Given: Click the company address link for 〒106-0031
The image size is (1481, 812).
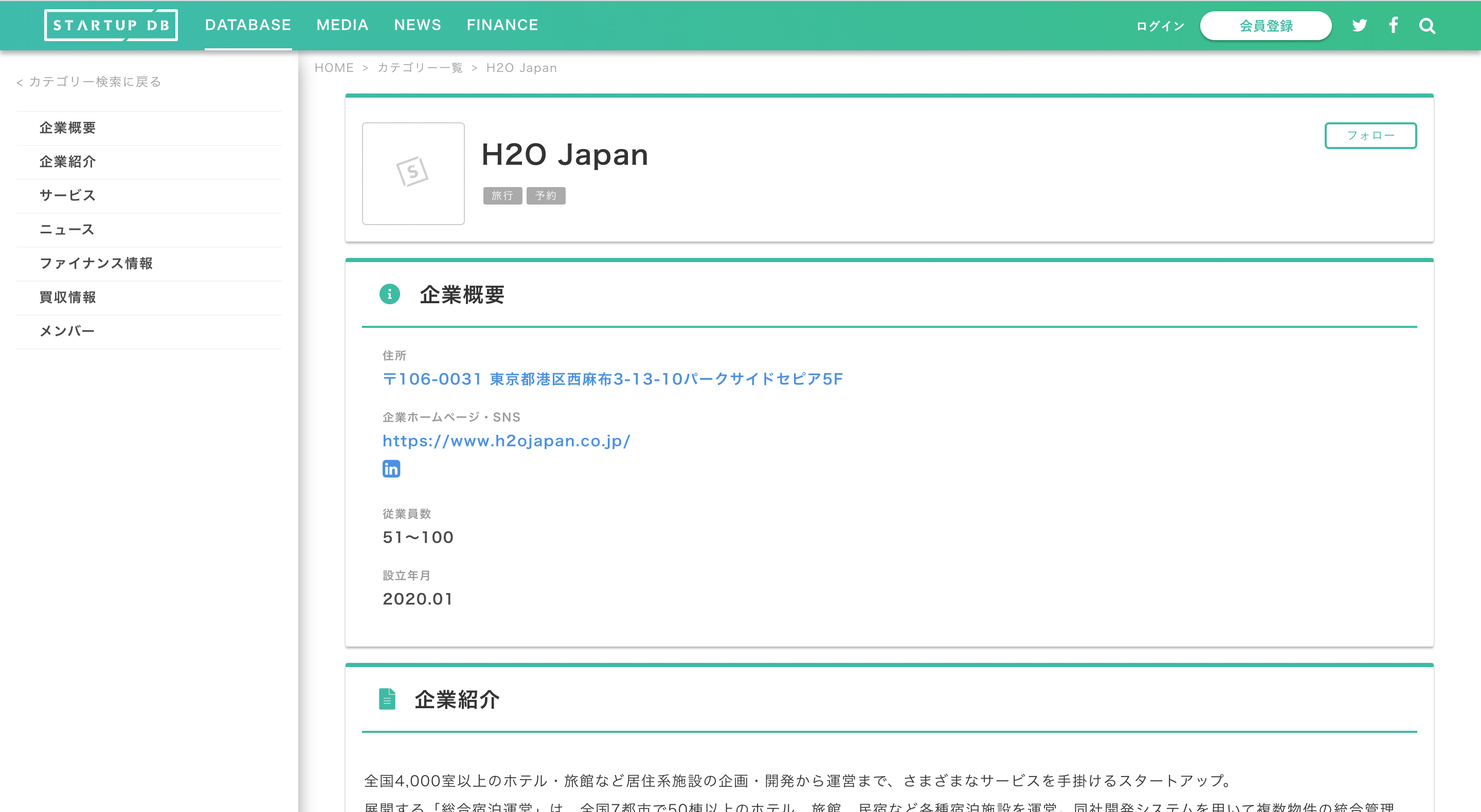Looking at the screenshot, I should [x=613, y=379].
